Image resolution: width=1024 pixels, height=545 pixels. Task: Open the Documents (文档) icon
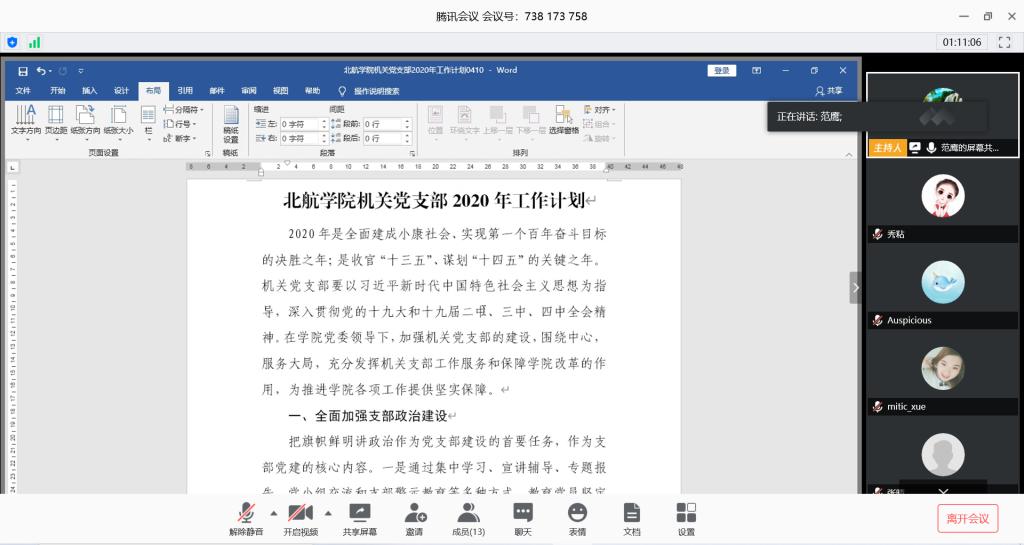pyautogui.click(x=631, y=514)
